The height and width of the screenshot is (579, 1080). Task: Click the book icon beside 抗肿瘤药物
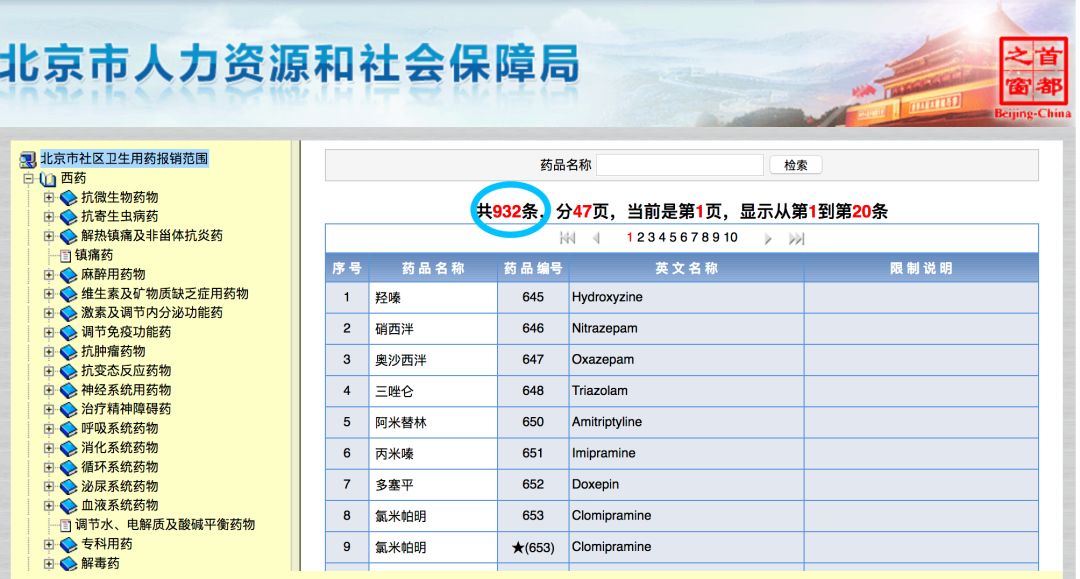(x=68, y=352)
